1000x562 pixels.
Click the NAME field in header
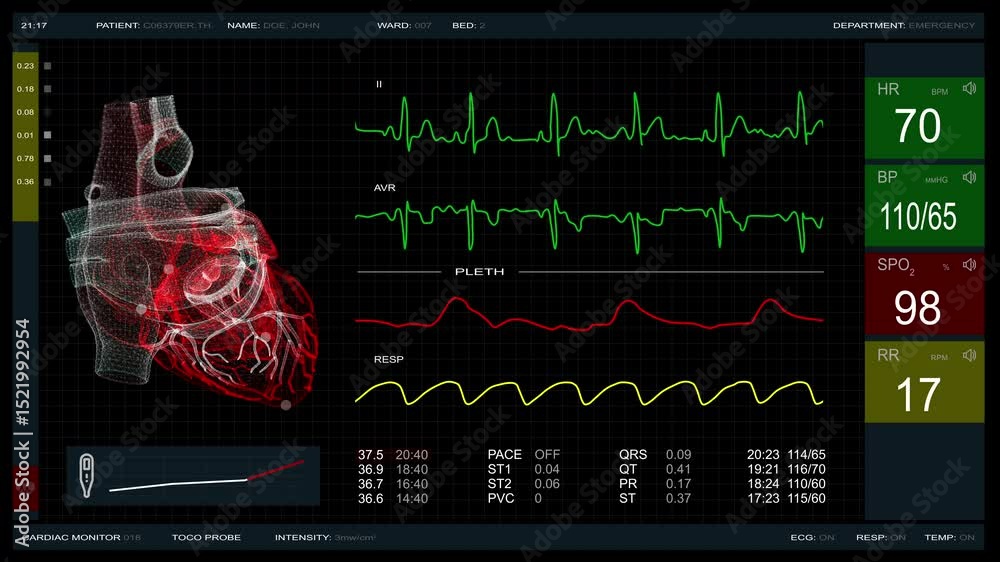tap(274, 26)
